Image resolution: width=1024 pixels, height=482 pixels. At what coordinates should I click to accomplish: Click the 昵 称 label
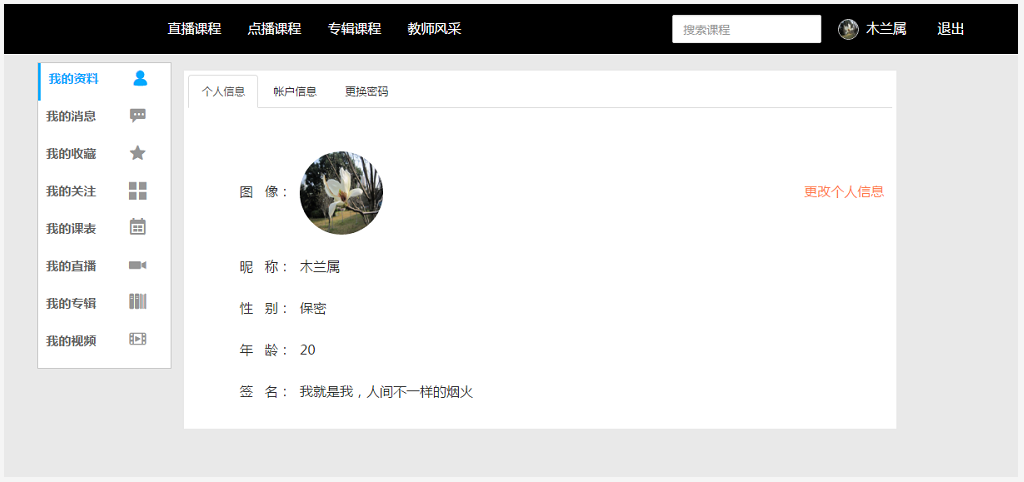(x=263, y=267)
